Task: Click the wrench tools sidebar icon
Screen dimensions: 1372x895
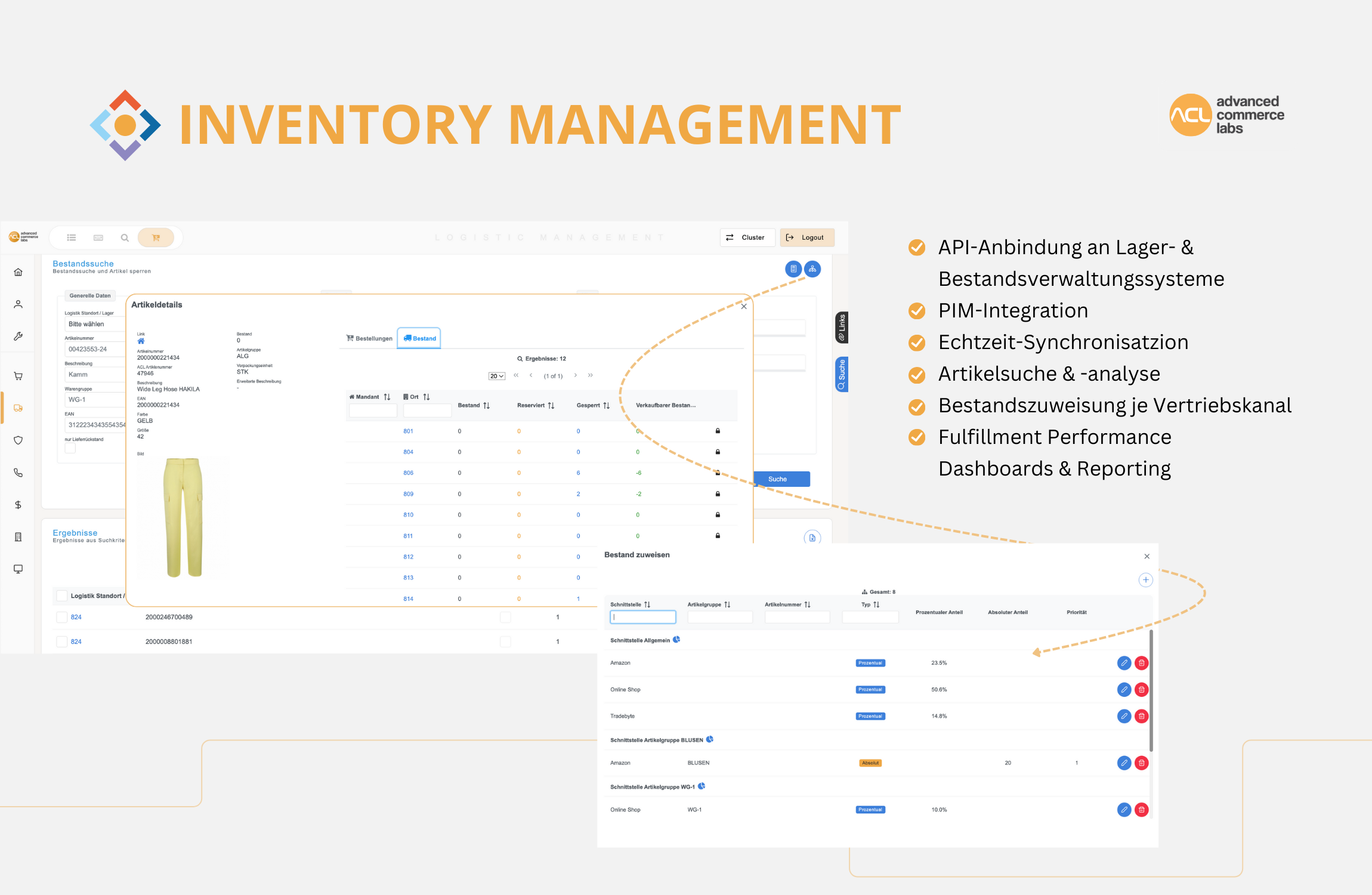Action: click(18, 337)
